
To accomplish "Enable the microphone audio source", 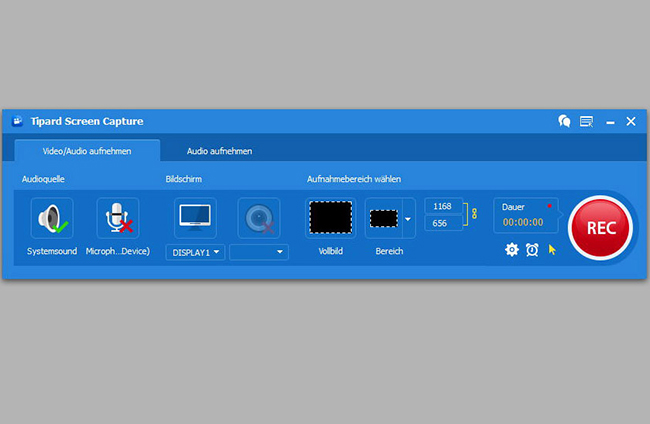I will (x=117, y=218).
